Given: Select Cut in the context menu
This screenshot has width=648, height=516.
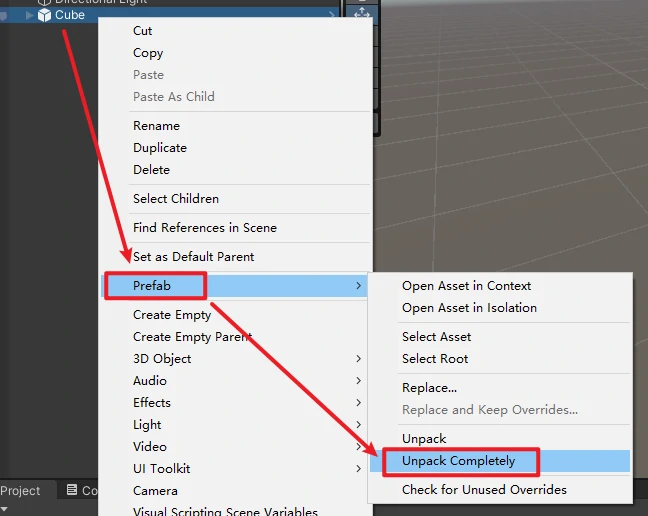Looking at the screenshot, I should (143, 31).
